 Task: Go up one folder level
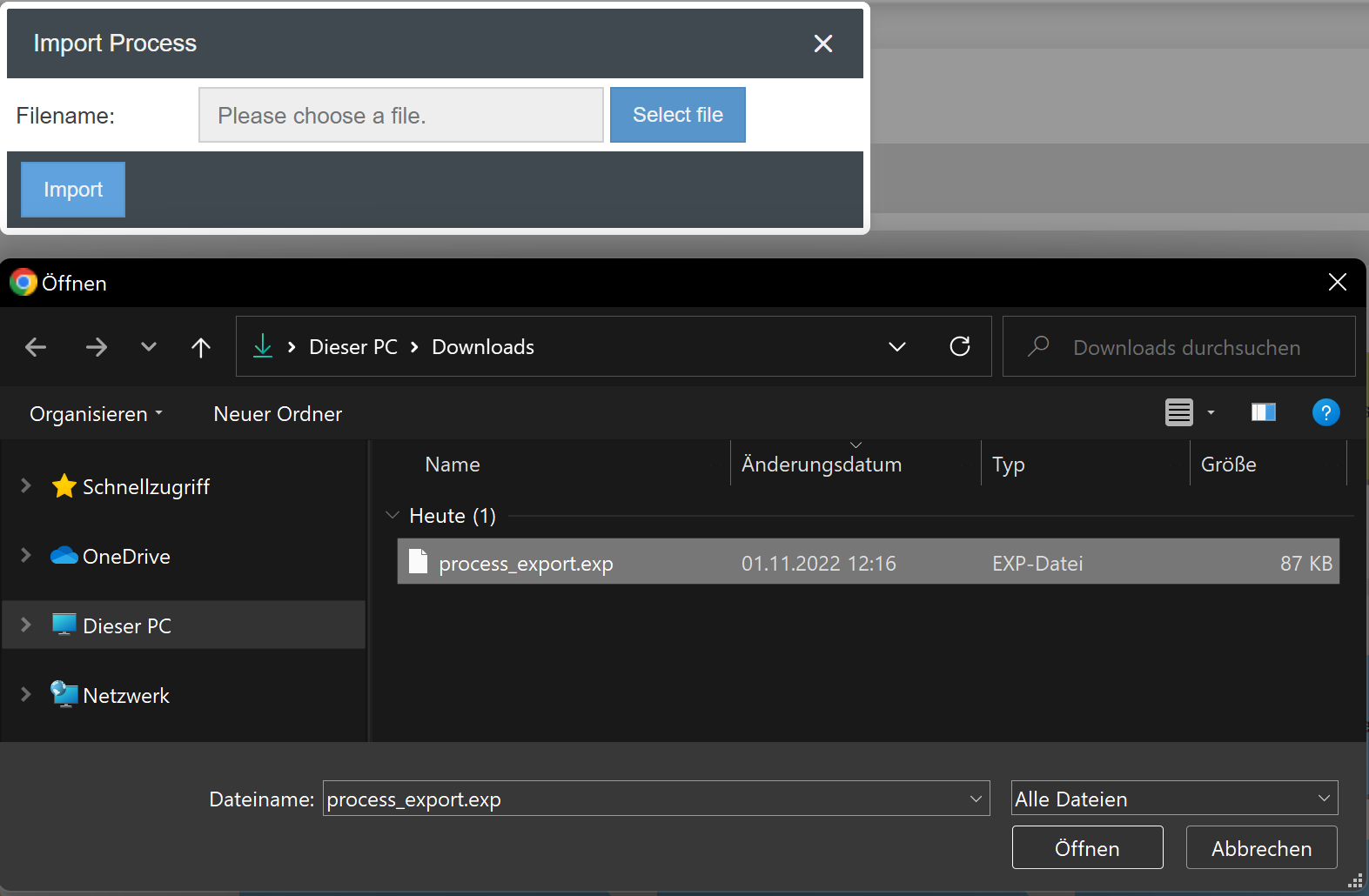point(201,347)
